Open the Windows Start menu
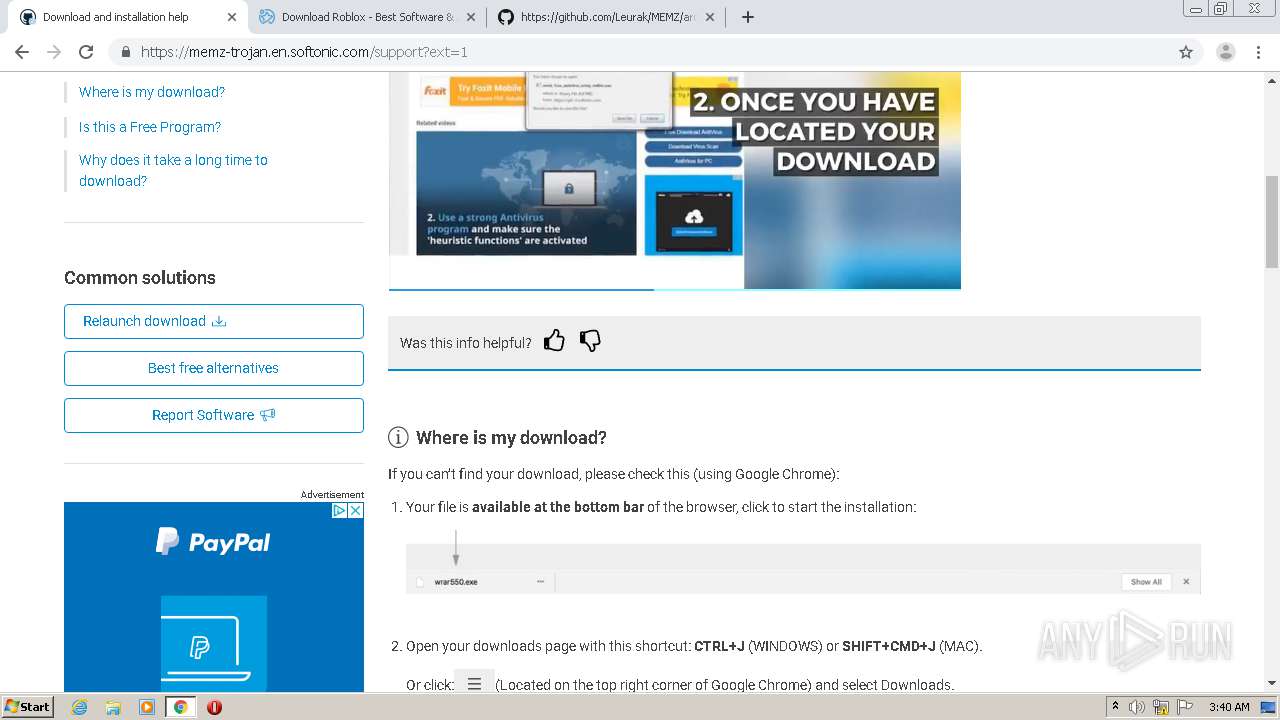Screen dimensions: 1280x720 click(28, 707)
